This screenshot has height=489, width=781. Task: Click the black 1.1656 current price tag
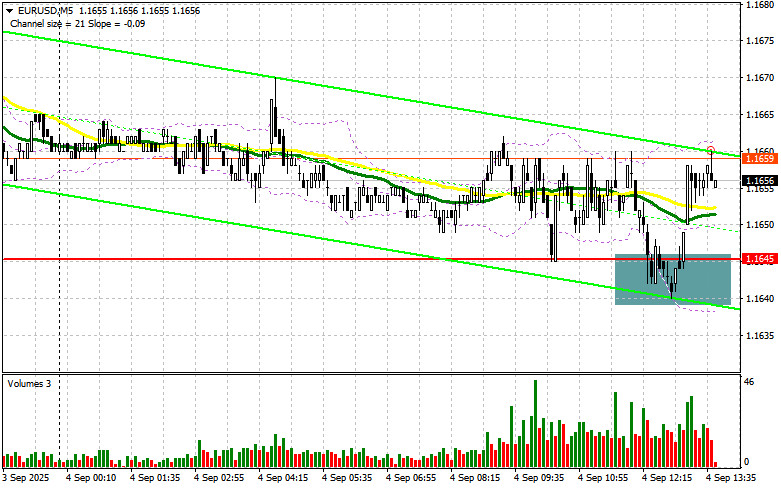click(760, 180)
